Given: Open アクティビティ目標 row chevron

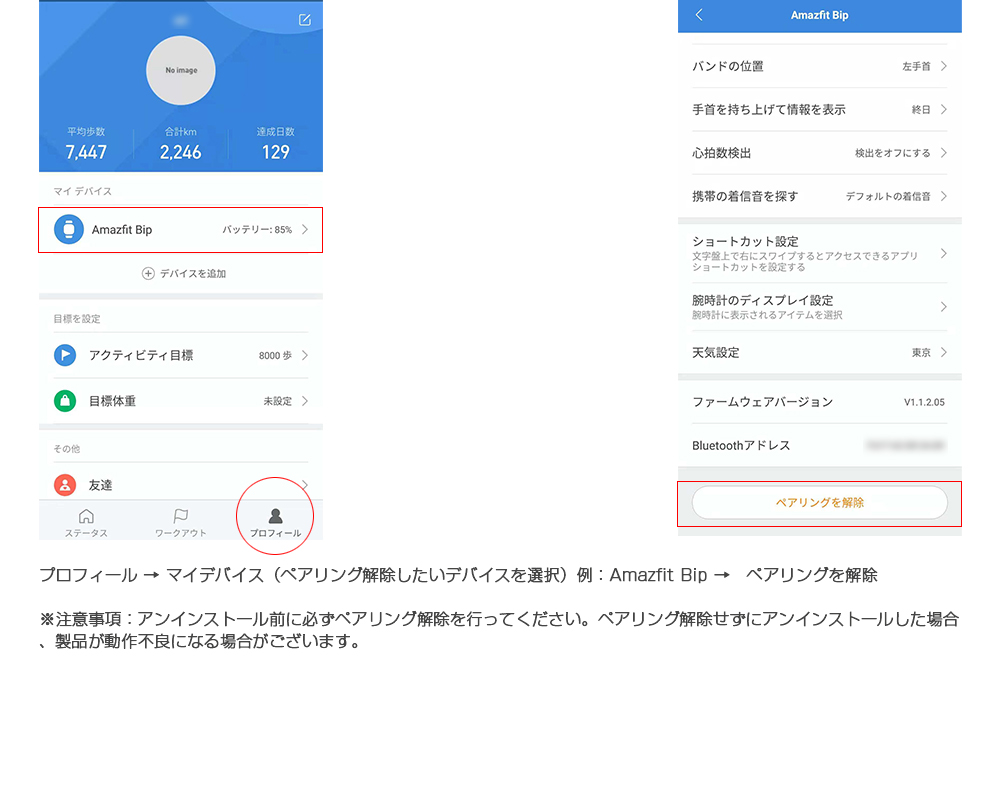Looking at the screenshot, I should coord(305,355).
